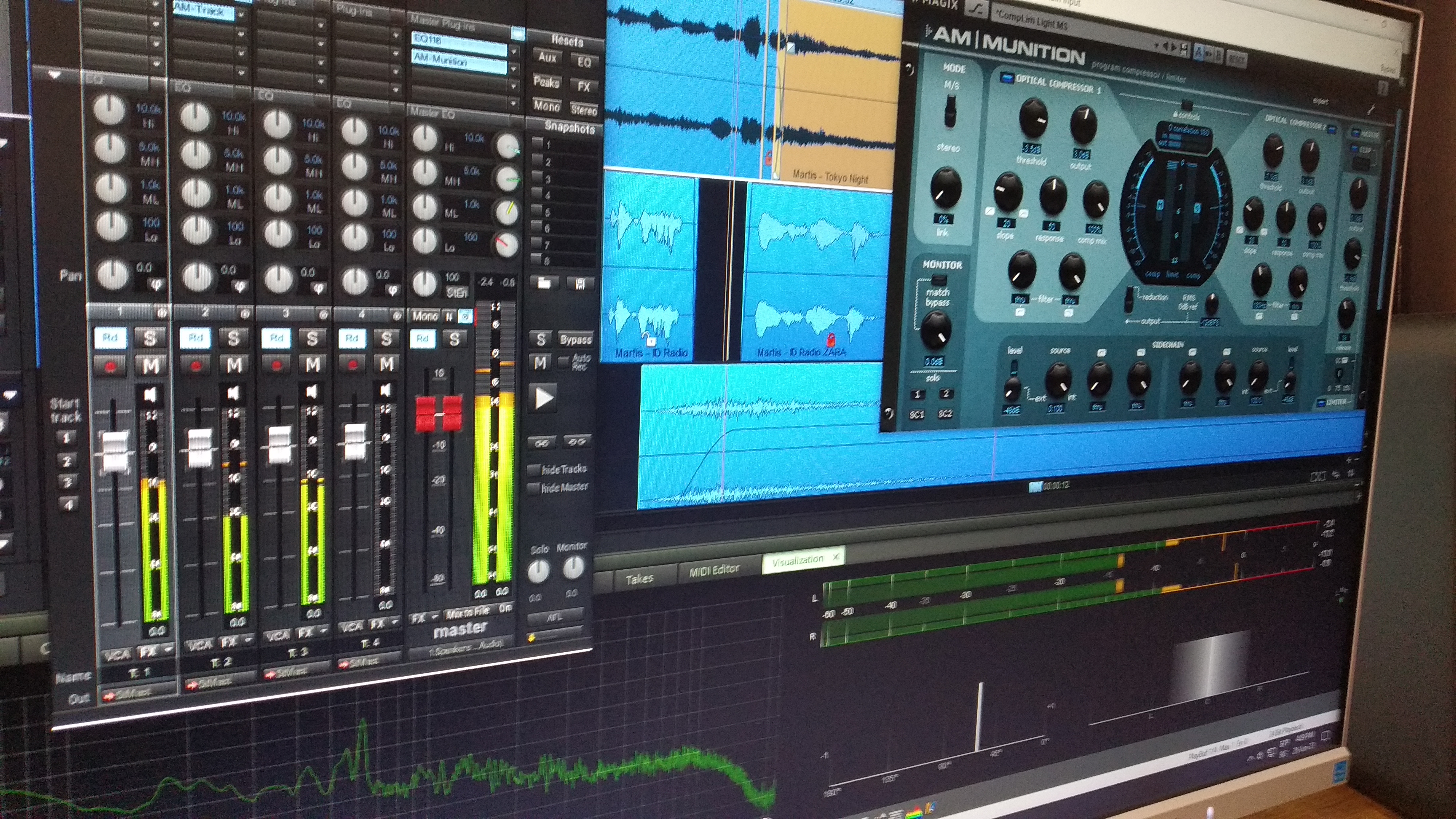Viewport: 1456px width, 819px height.
Task: Solo mixer channel 1
Action: pyautogui.click(x=150, y=338)
